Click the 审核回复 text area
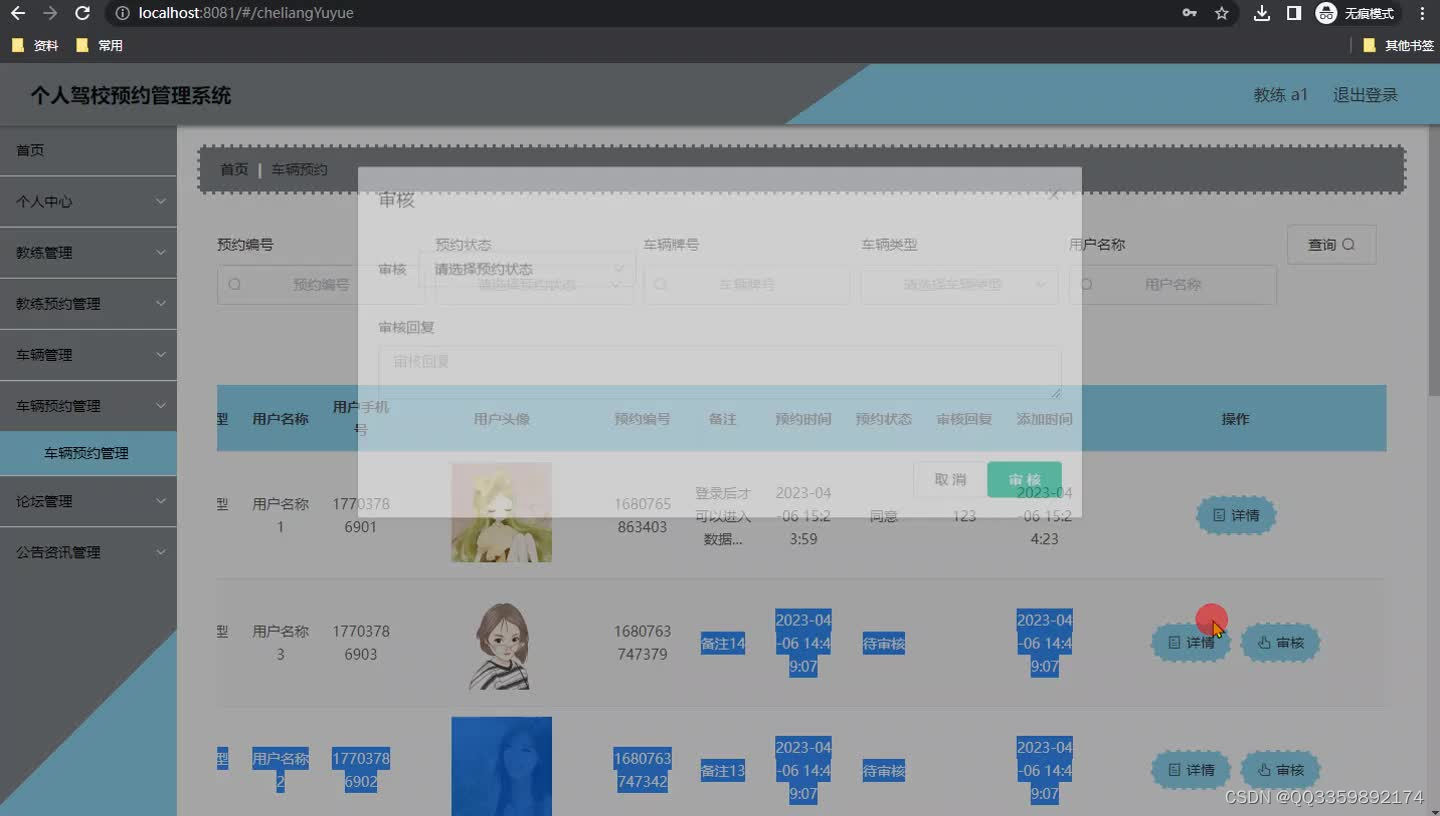Screen dimensions: 1440x816 720,373
